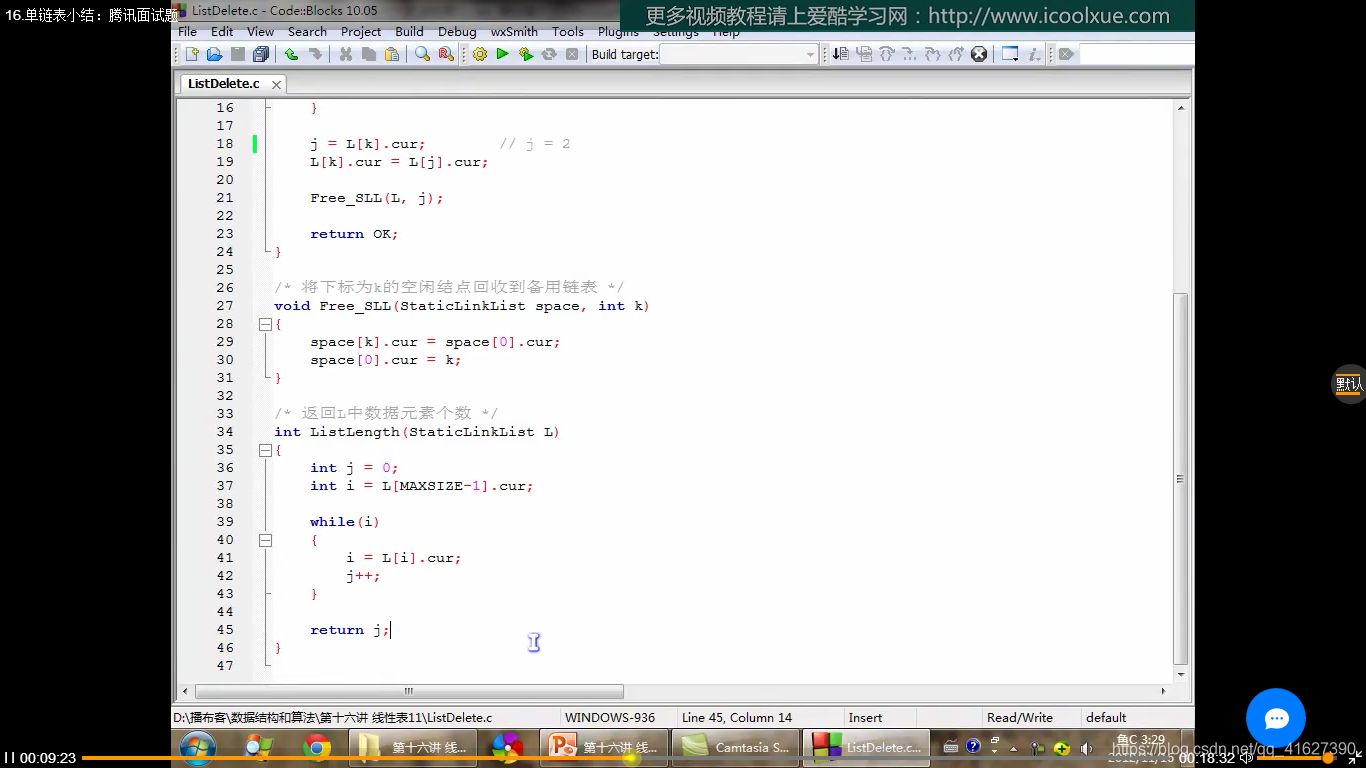The width and height of the screenshot is (1366, 768).
Task: Collapse the ListLength function fold at line 35
Action: pos(265,450)
